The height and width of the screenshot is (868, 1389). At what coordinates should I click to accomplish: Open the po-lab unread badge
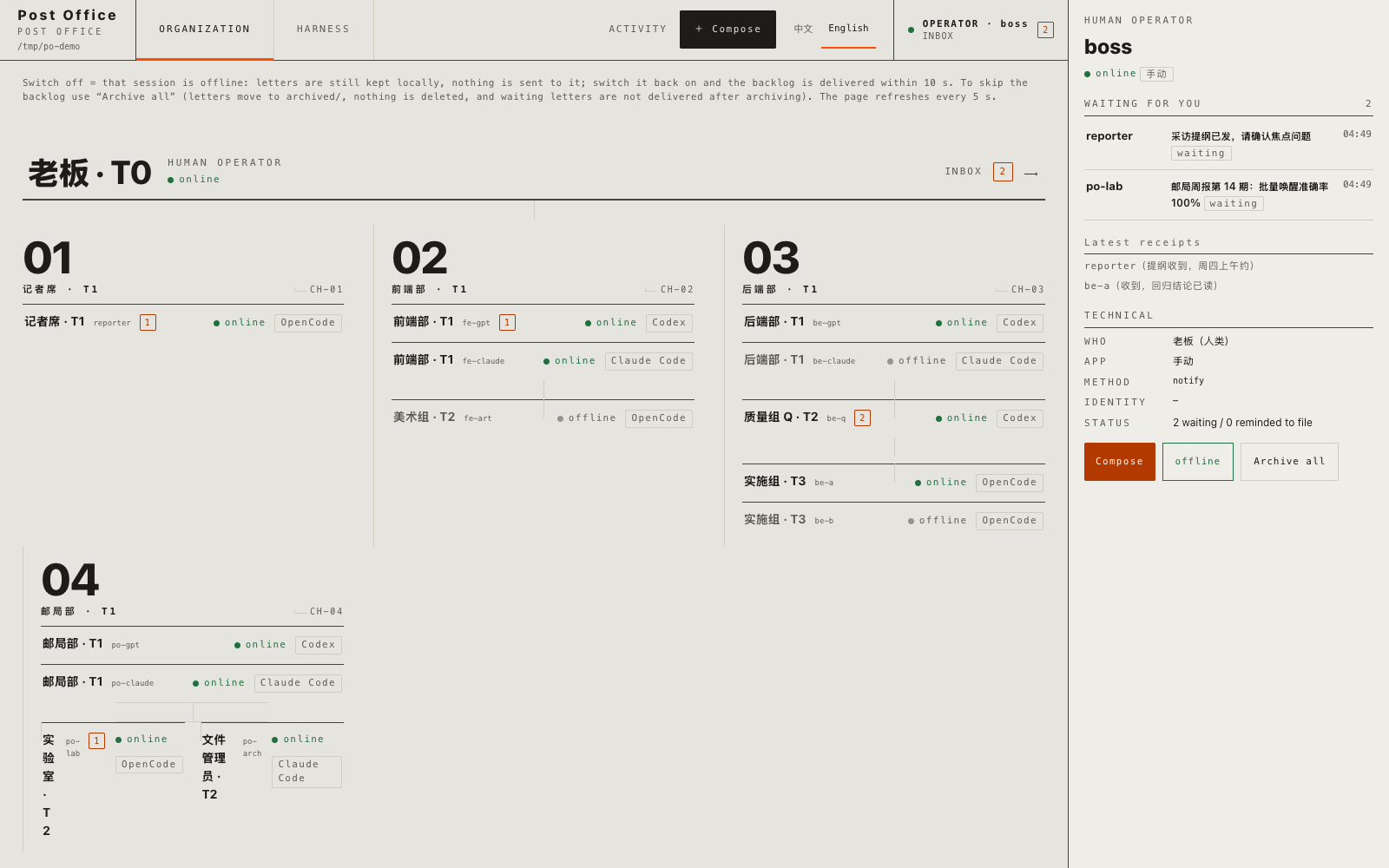(96, 741)
